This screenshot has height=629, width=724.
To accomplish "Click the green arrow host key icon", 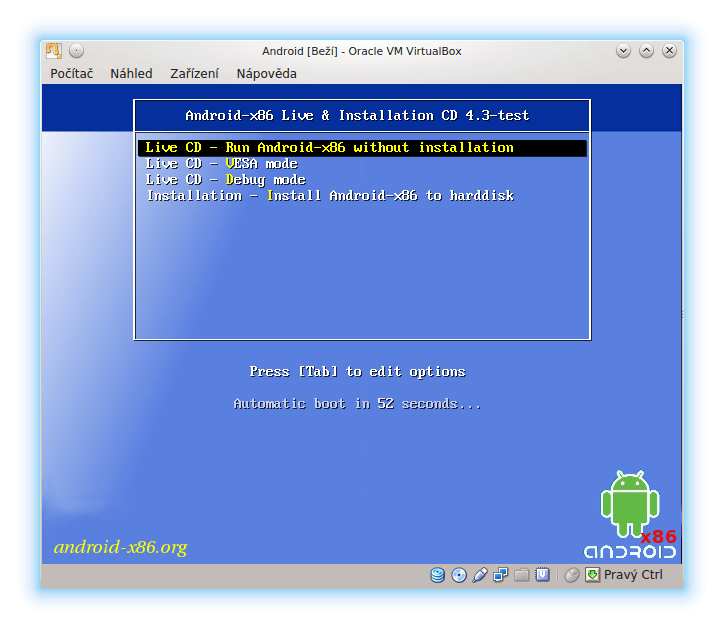I will click(592, 575).
